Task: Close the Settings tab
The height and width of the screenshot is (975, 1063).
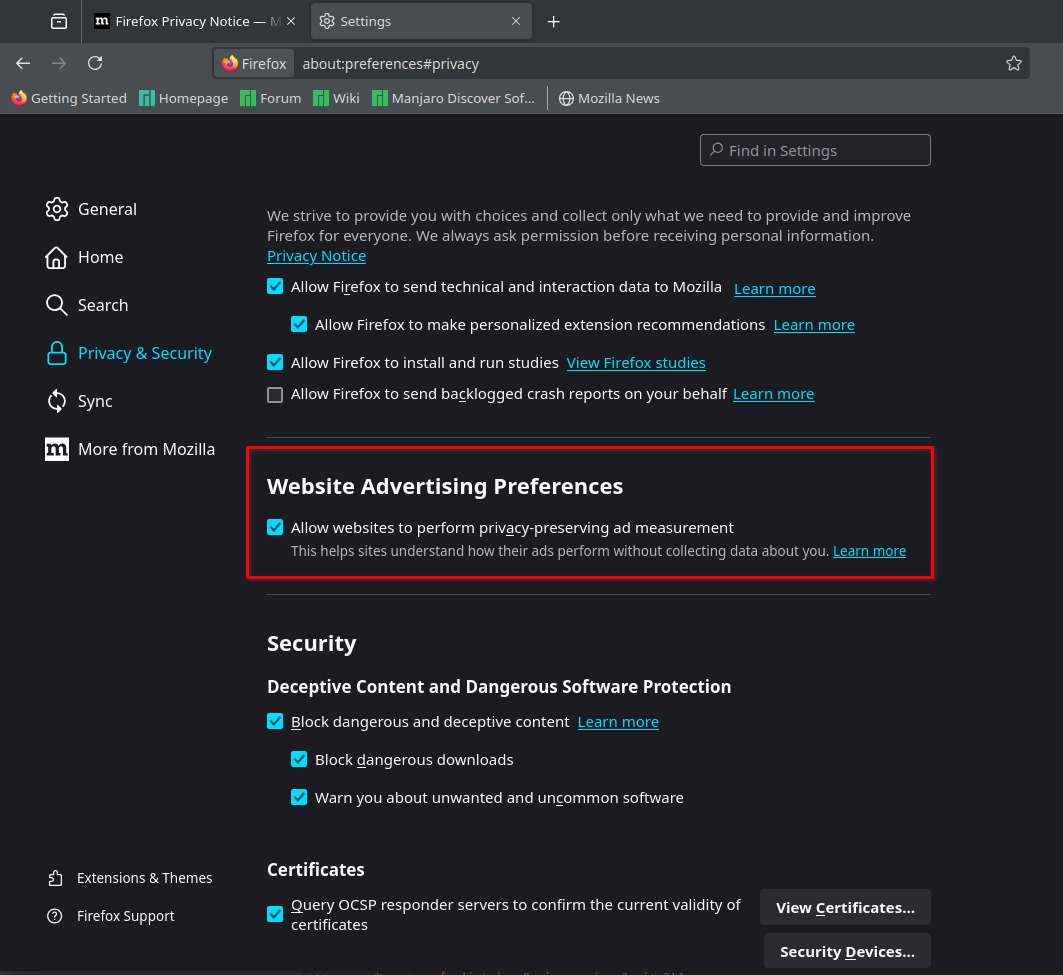Action: pos(516,21)
